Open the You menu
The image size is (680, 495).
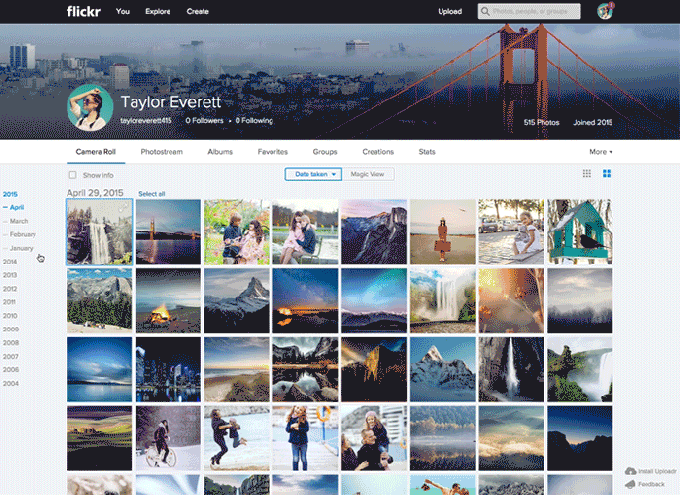(123, 11)
